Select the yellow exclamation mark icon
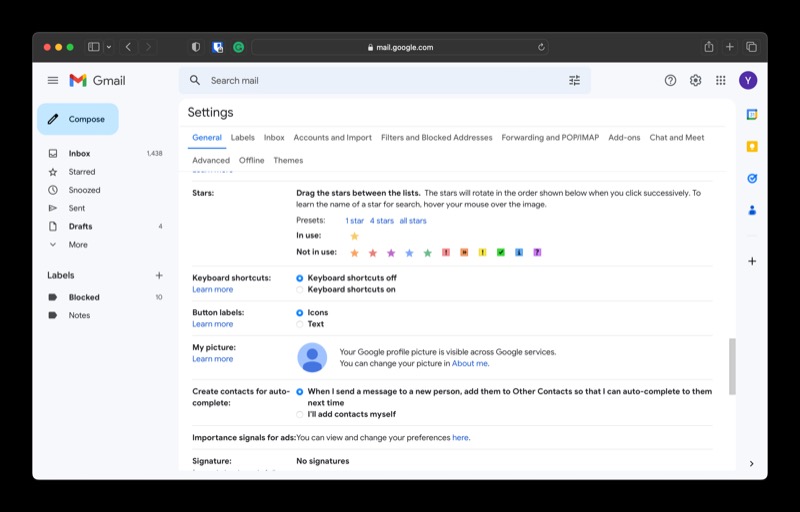800x512 pixels. coord(483,252)
